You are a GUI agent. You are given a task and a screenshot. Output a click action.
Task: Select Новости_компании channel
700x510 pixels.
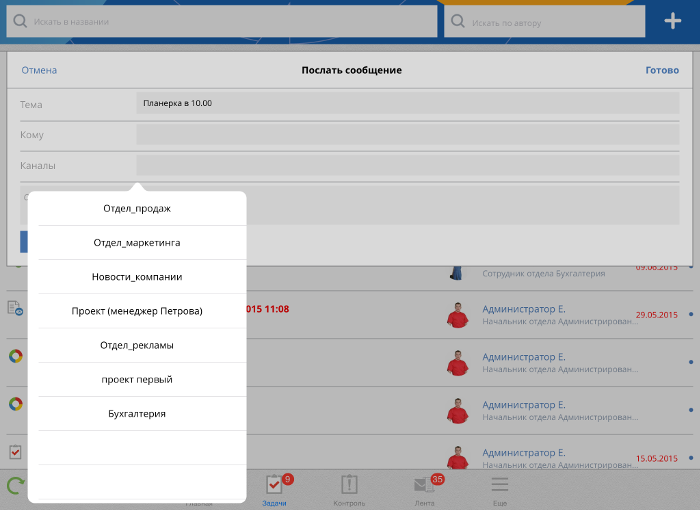[137, 276]
